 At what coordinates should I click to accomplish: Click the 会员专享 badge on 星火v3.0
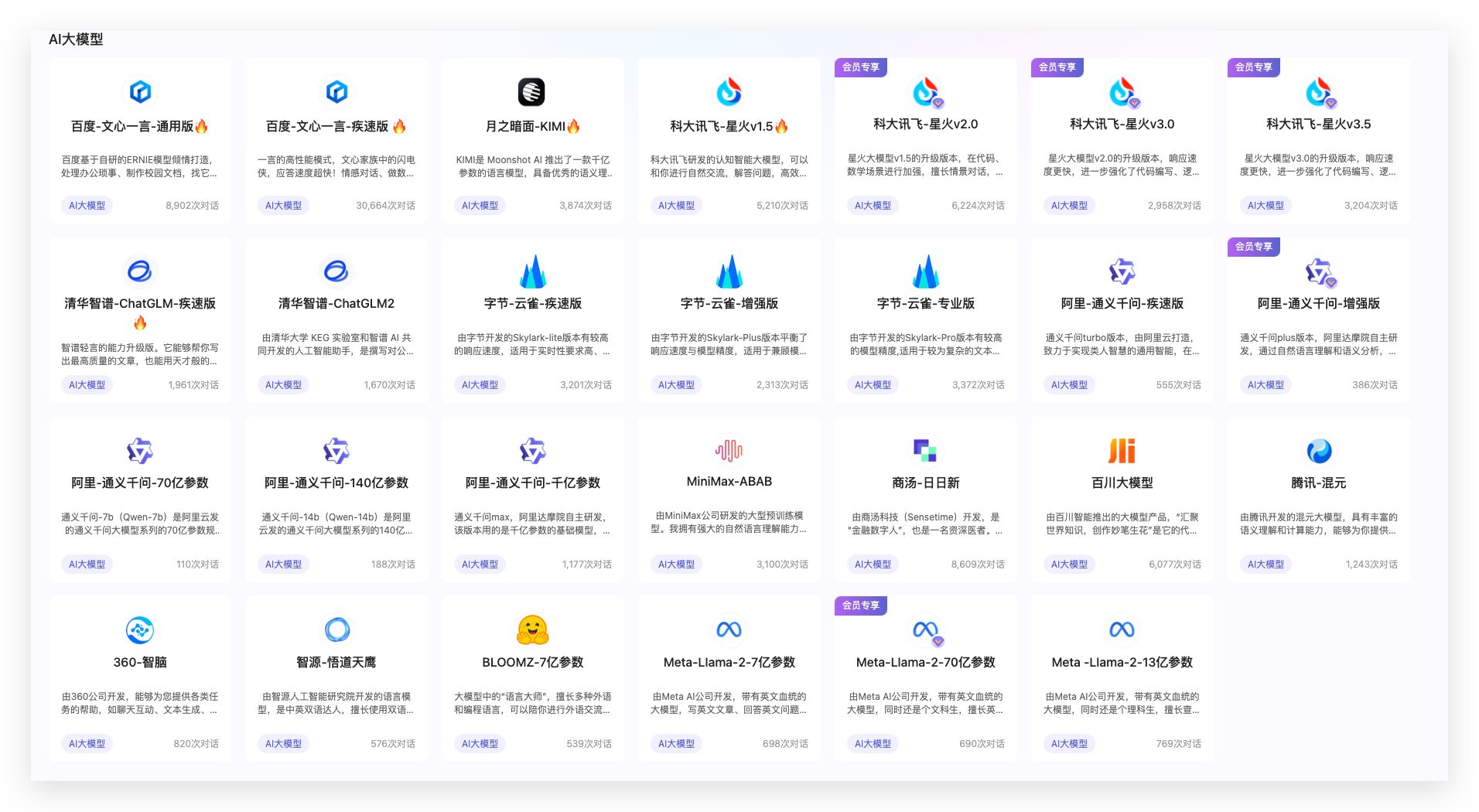click(x=1057, y=67)
